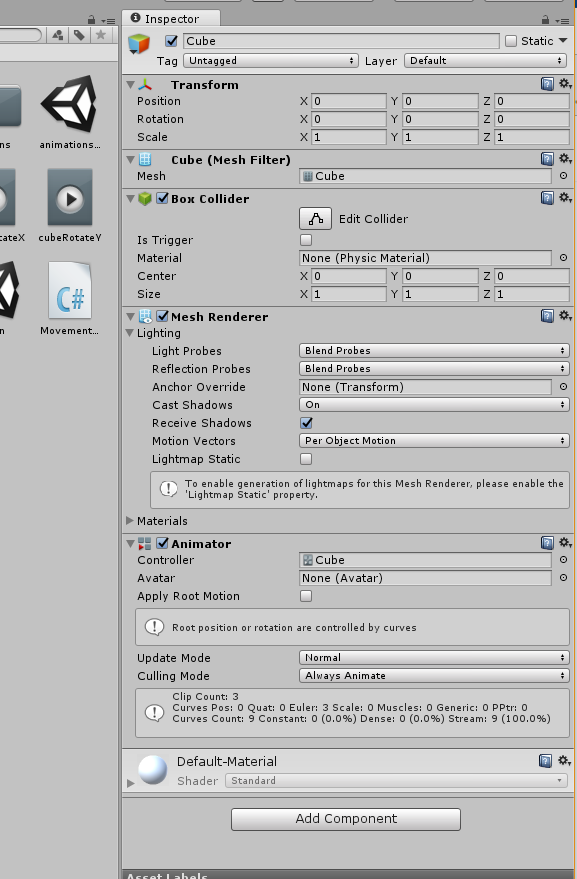Viewport: 577px width, 879px height.
Task: Click the Position X input field
Action: click(349, 101)
